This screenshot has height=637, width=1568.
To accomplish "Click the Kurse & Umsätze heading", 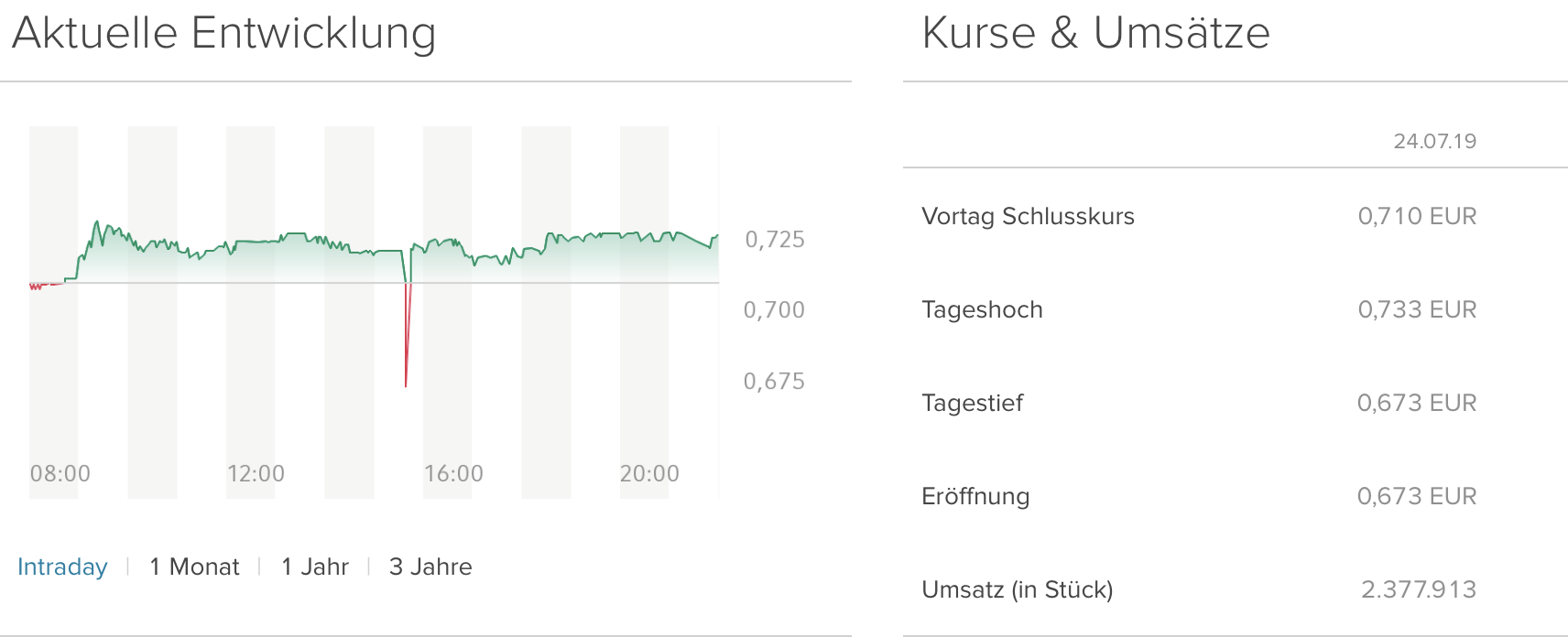I will [x=1095, y=33].
